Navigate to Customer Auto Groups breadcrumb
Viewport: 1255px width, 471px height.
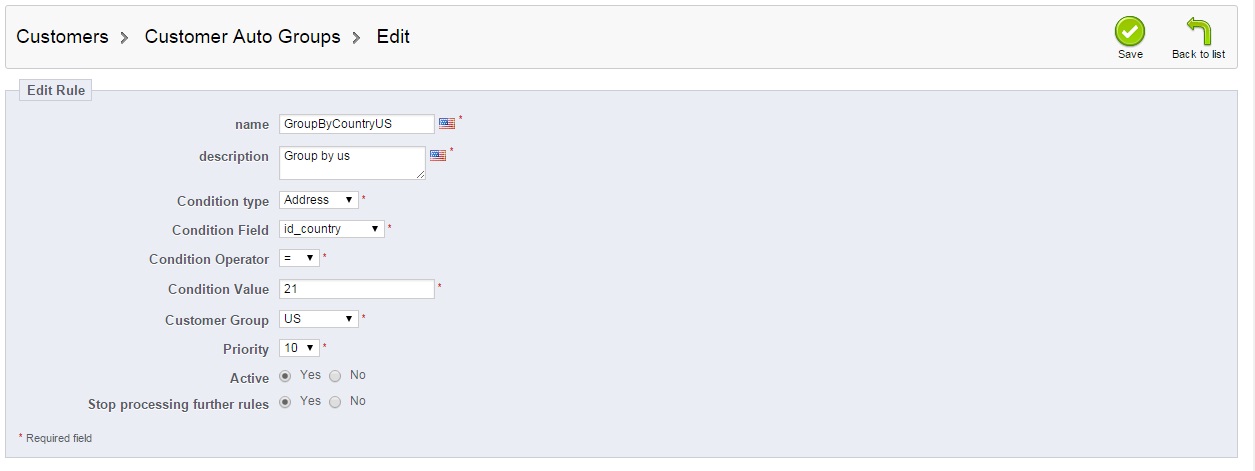(x=242, y=37)
